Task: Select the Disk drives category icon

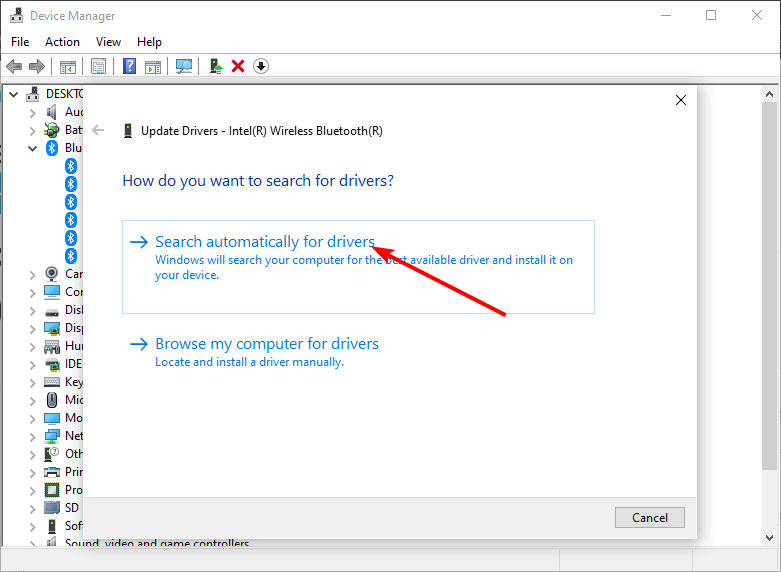Action: click(52, 311)
